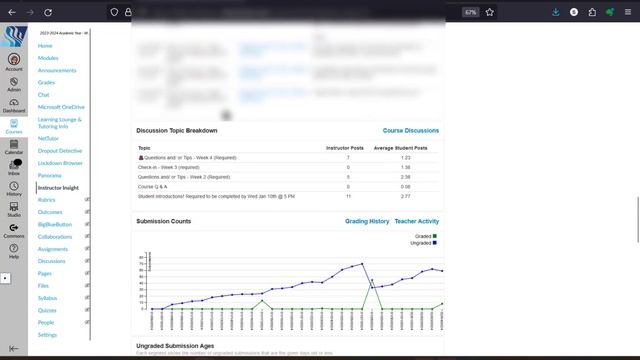
Task: Open the Grading History link
Action: pyautogui.click(x=367, y=221)
